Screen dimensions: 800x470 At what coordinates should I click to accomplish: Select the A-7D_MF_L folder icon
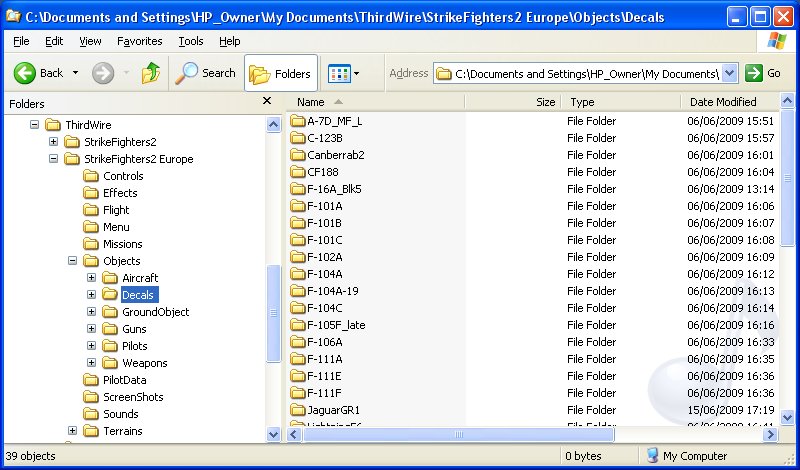[297, 121]
